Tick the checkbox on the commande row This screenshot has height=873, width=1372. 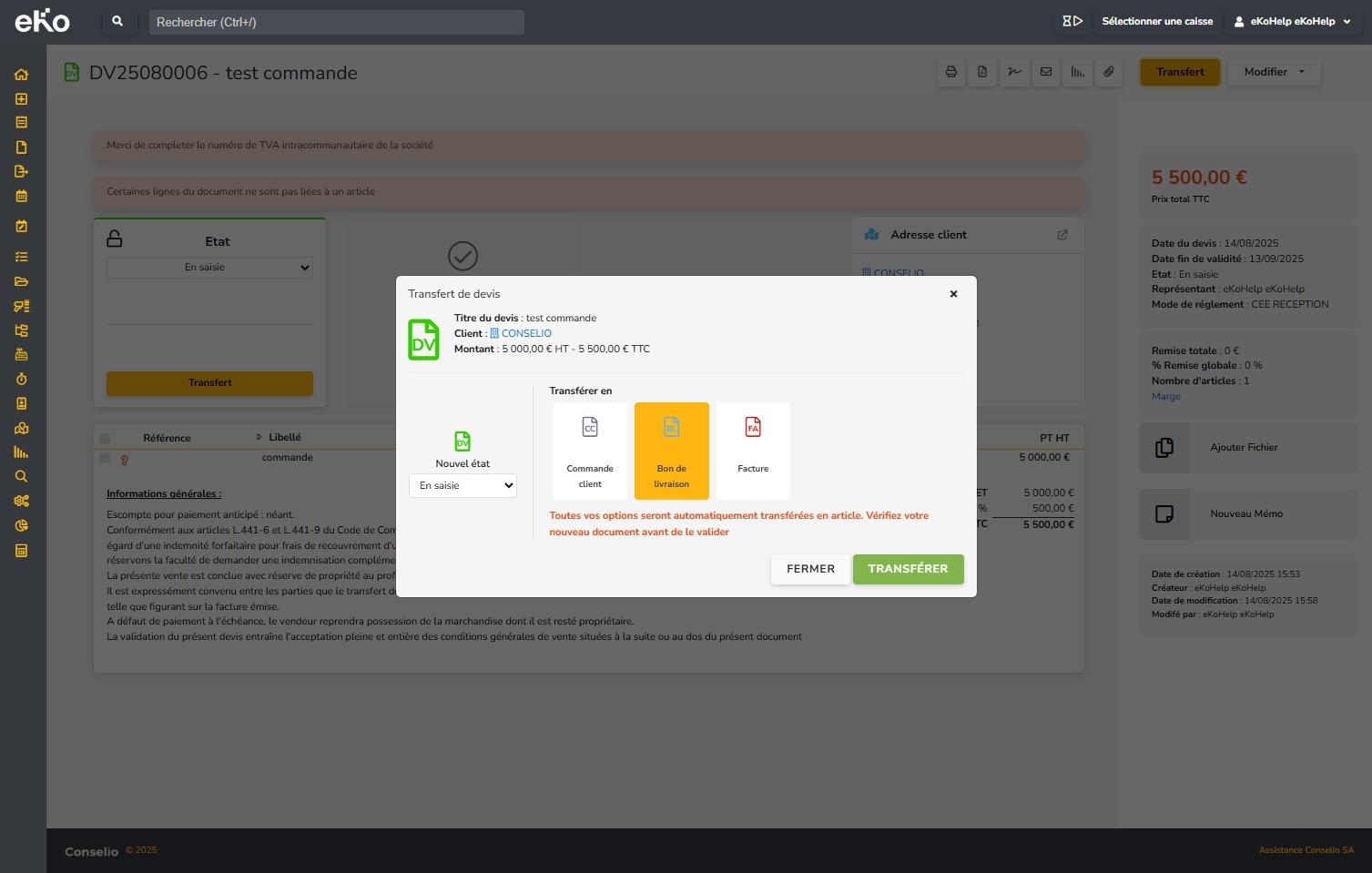pyautogui.click(x=105, y=459)
